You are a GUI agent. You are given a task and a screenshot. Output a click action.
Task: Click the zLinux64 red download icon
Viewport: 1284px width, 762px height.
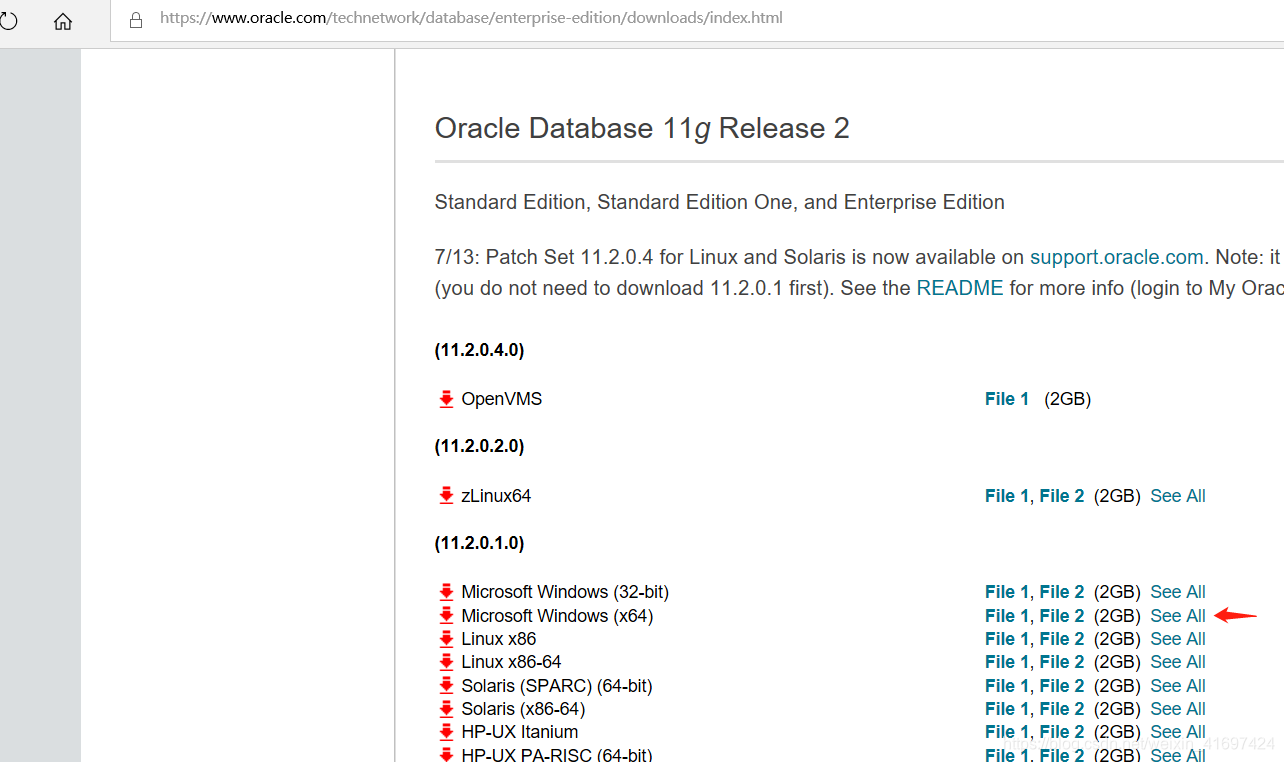click(446, 496)
